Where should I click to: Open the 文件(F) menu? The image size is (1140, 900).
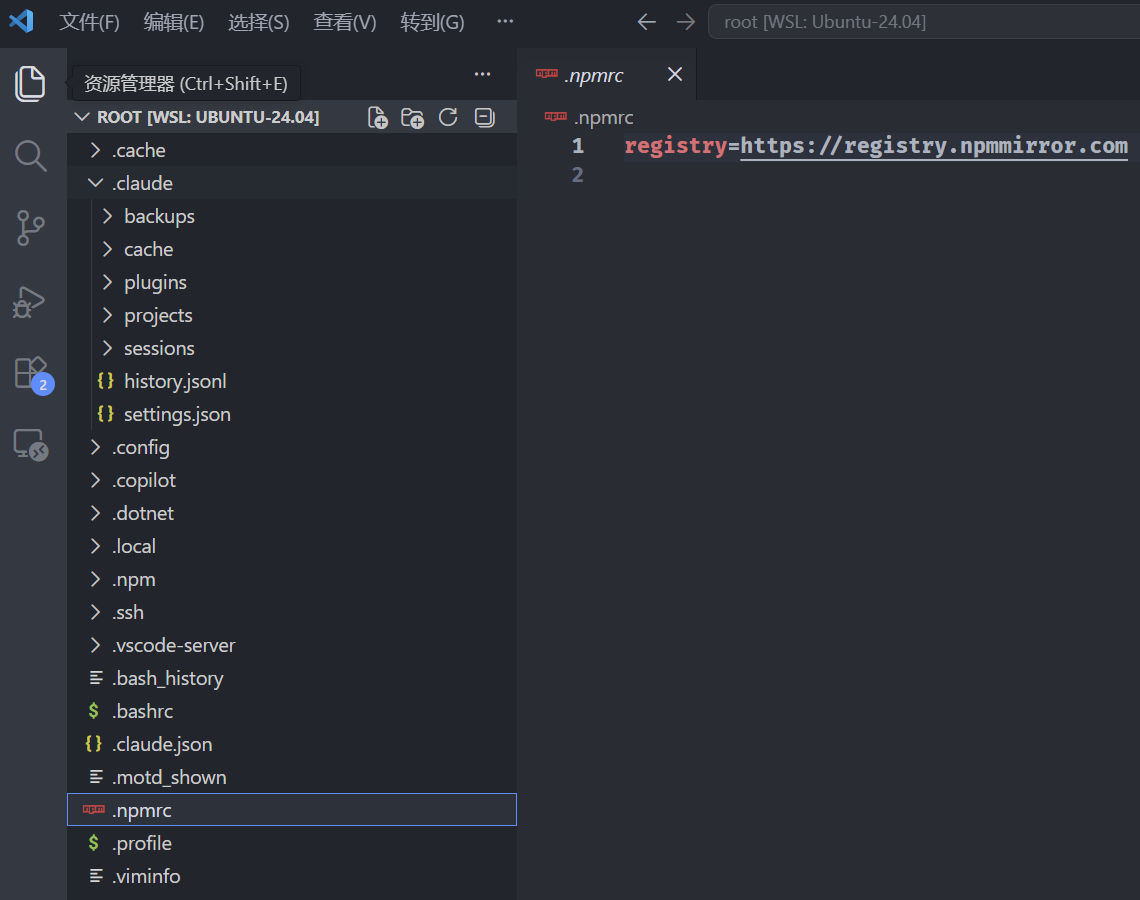click(89, 22)
